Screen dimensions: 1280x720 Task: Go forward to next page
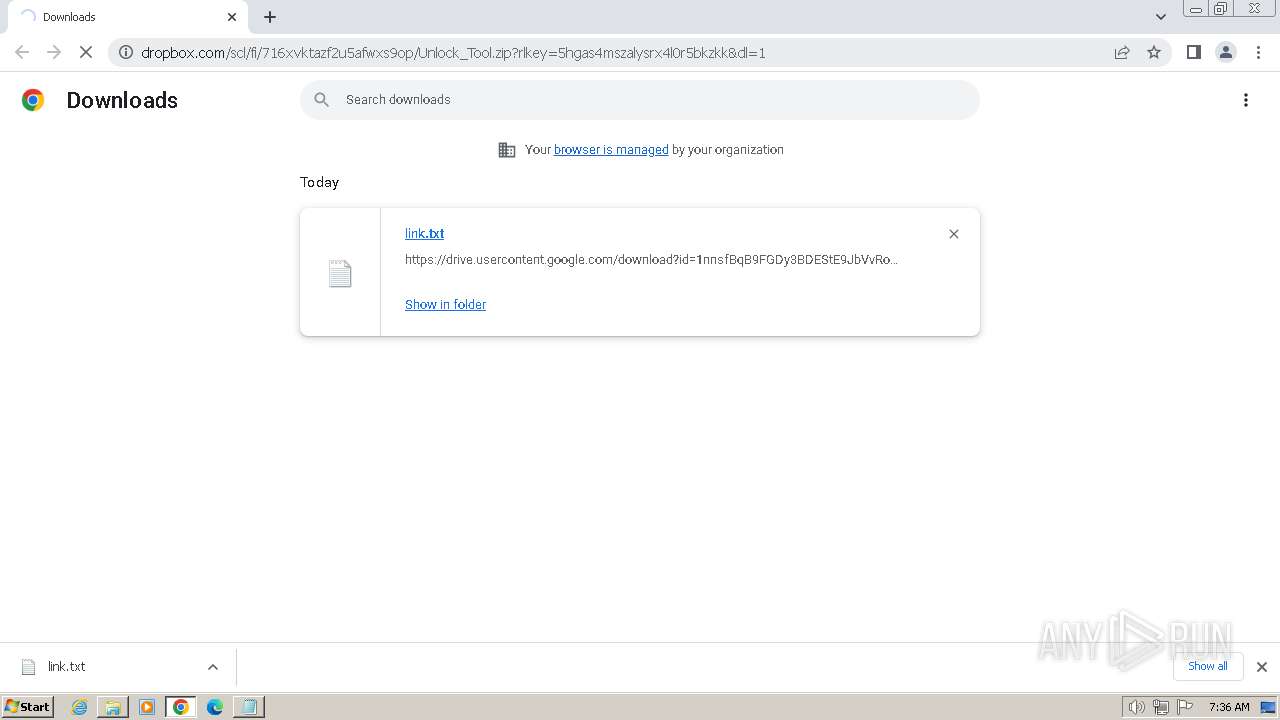[x=54, y=52]
